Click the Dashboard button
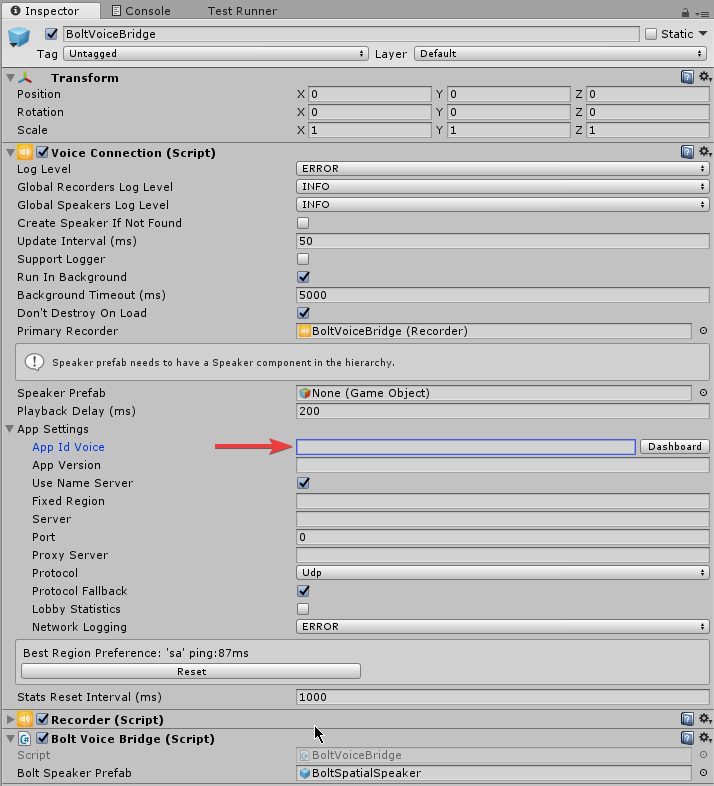The width and height of the screenshot is (714, 786). pyautogui.click(x=674, y=447)
